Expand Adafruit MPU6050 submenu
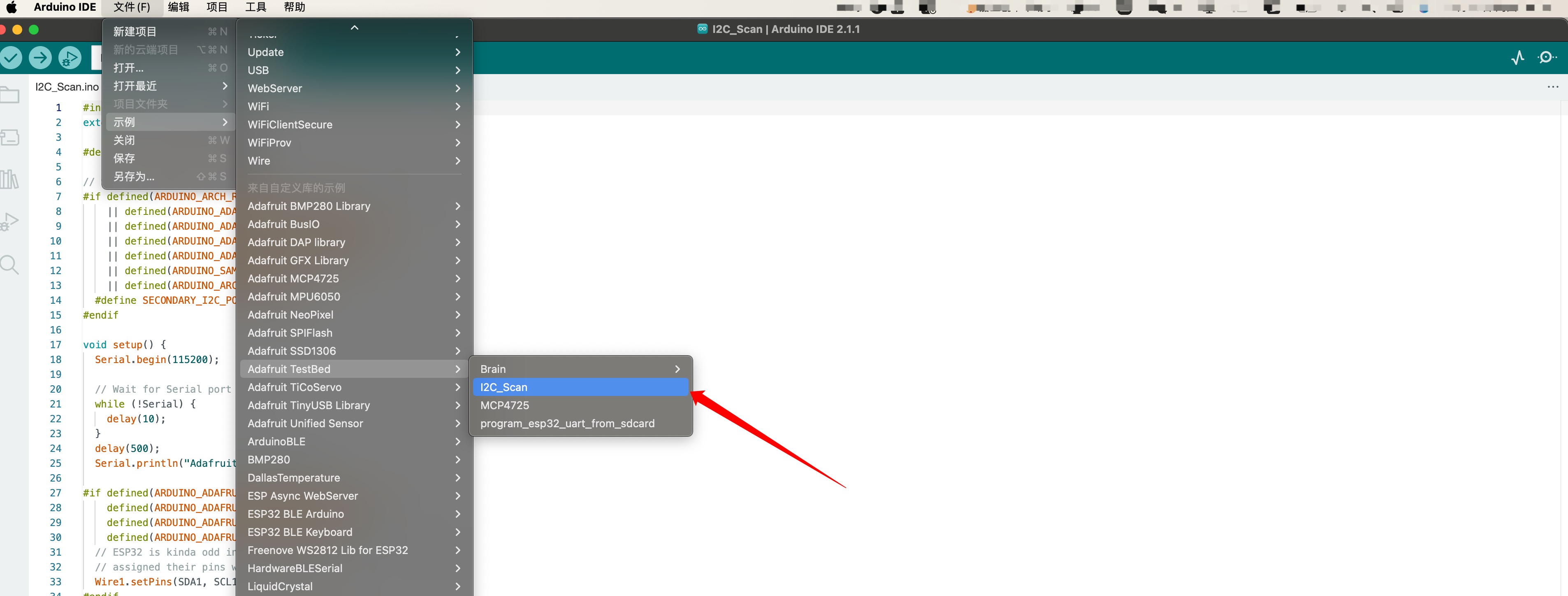The height and width of the screenshot is (596, 1568). coord(354,296)
